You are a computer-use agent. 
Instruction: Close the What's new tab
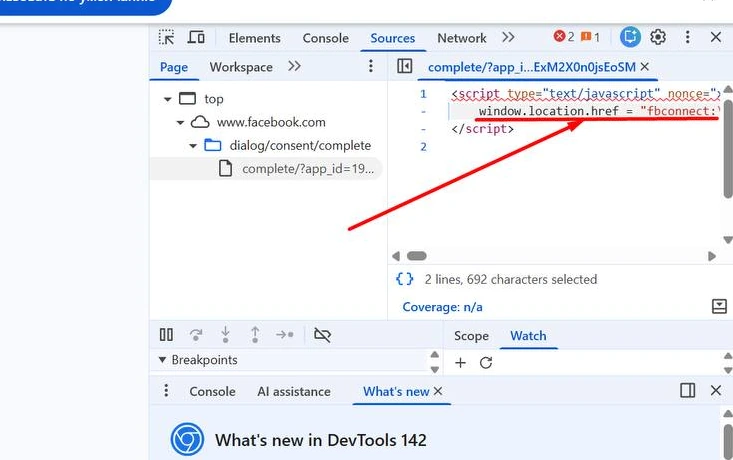438,391
